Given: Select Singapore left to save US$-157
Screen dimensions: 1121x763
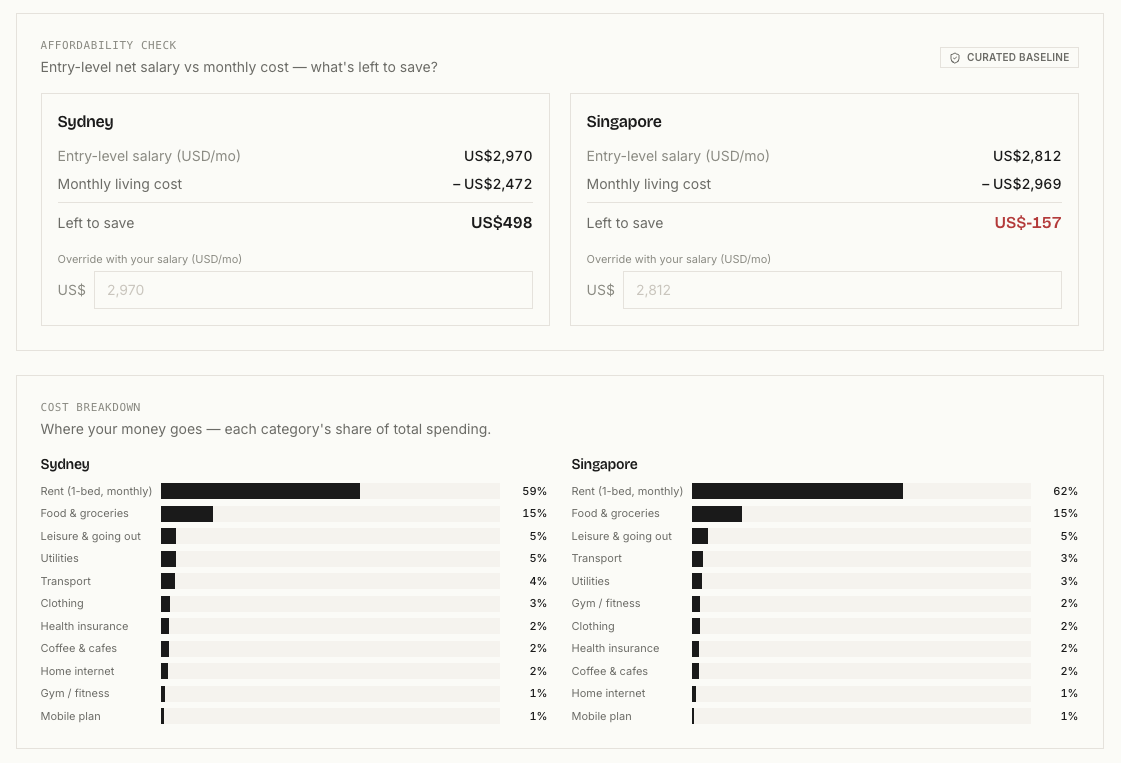Looking at the screenshot, I should click(1027, 222).
